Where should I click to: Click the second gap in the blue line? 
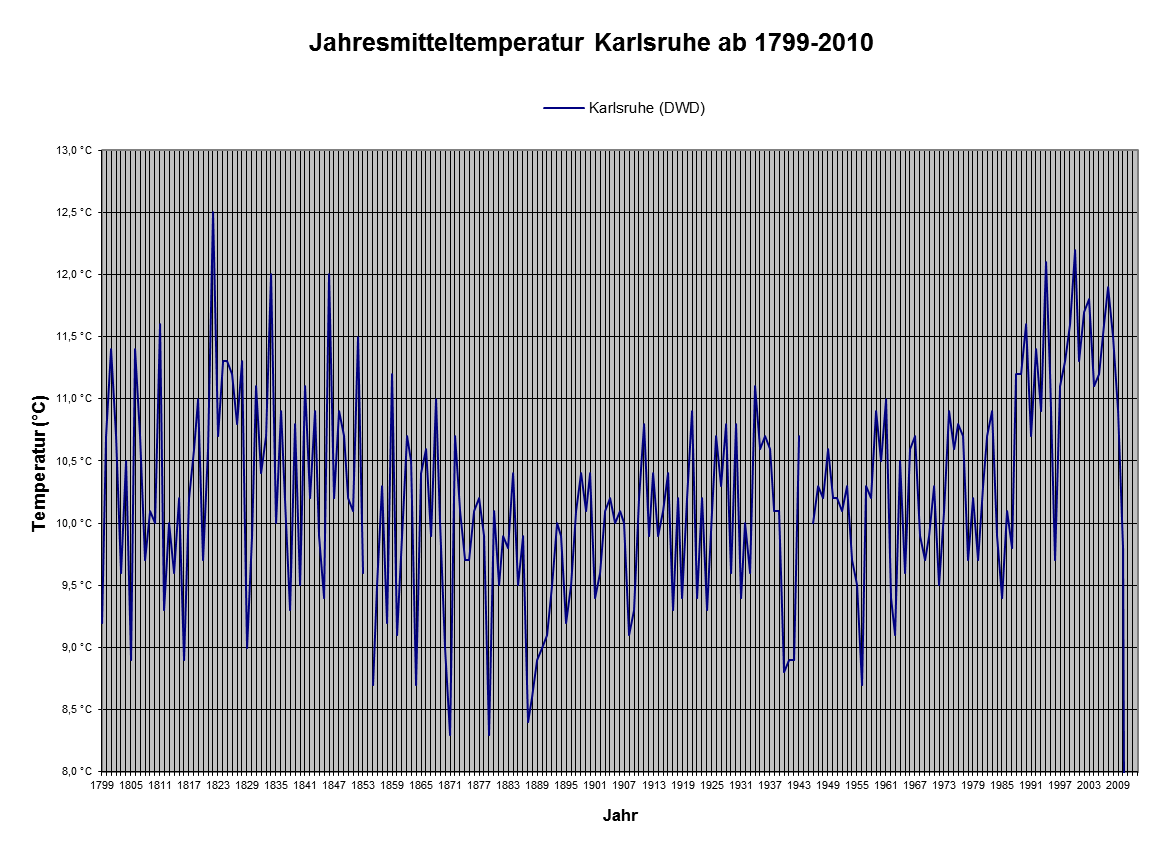click(806, 480)
